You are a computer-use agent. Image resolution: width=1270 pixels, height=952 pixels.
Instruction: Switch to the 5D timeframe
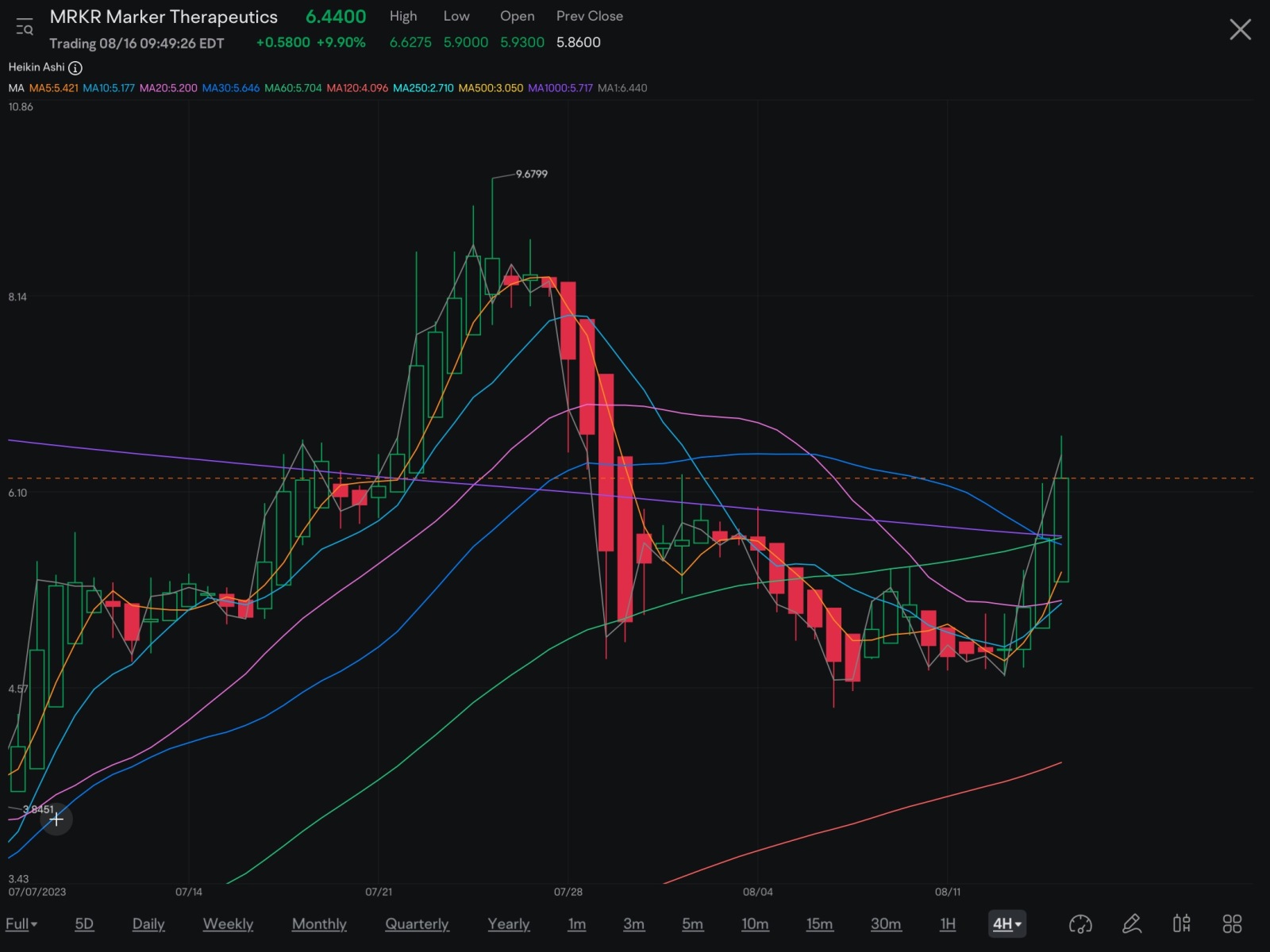pos(84,923)
